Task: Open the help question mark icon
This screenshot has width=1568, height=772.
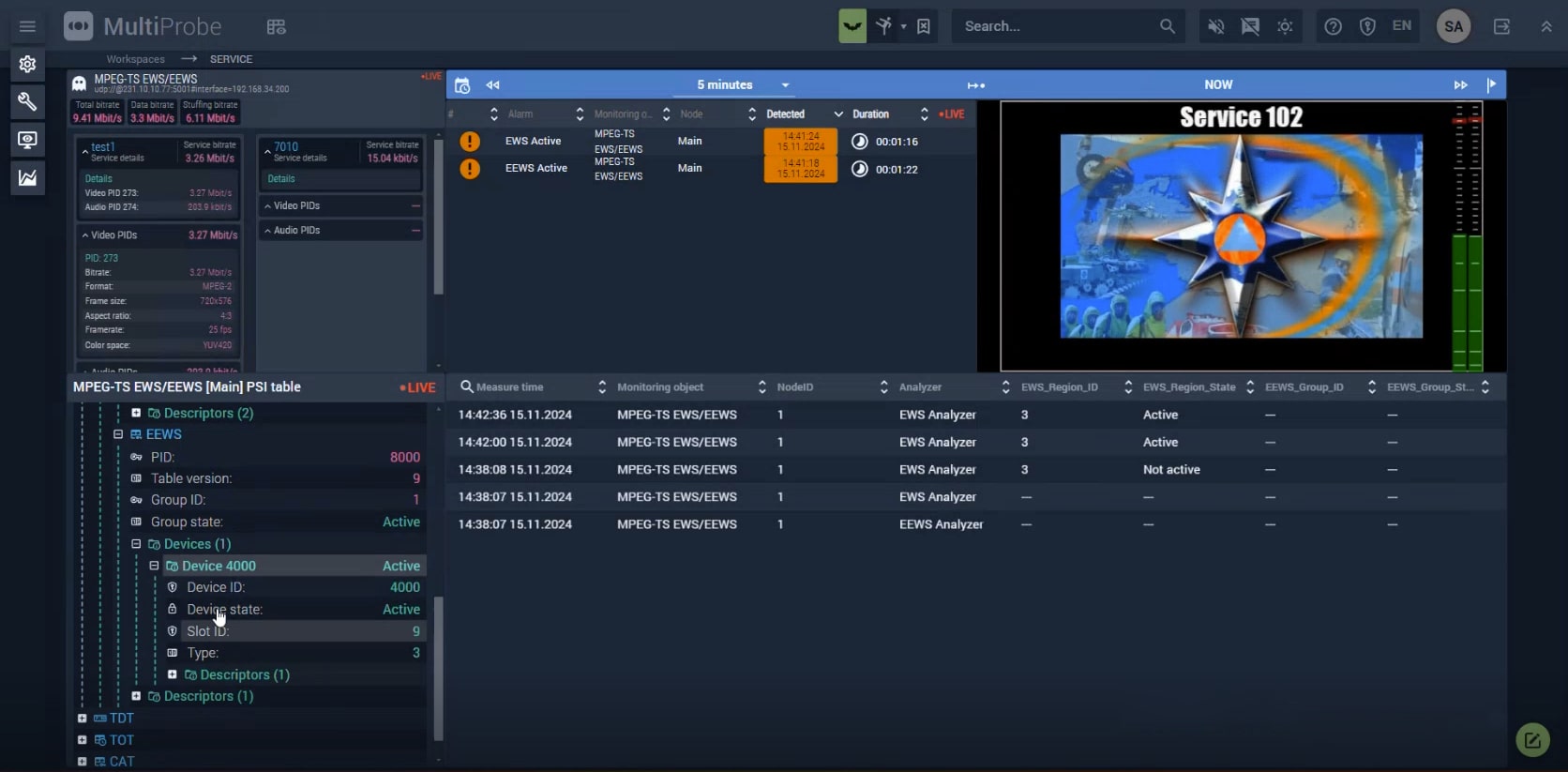Action: (x=1333, y=26)
